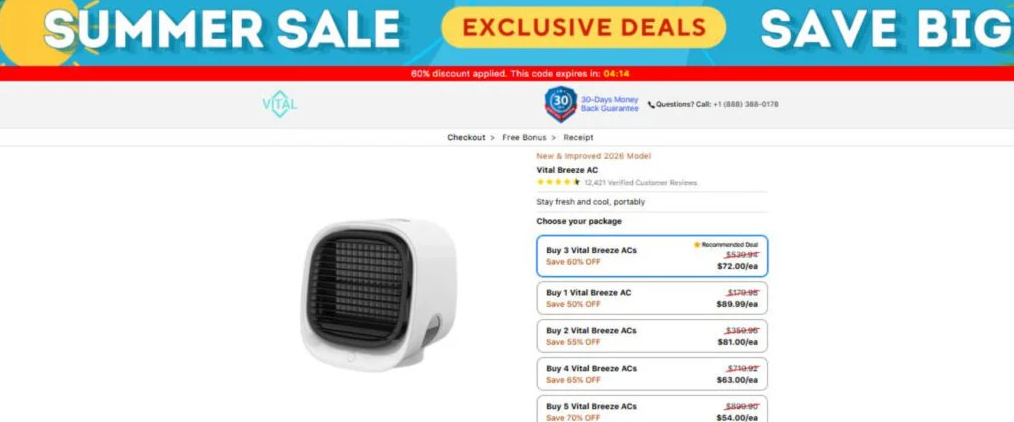Open the 12,421 Verified Customer Reviews link

(640, 183)
